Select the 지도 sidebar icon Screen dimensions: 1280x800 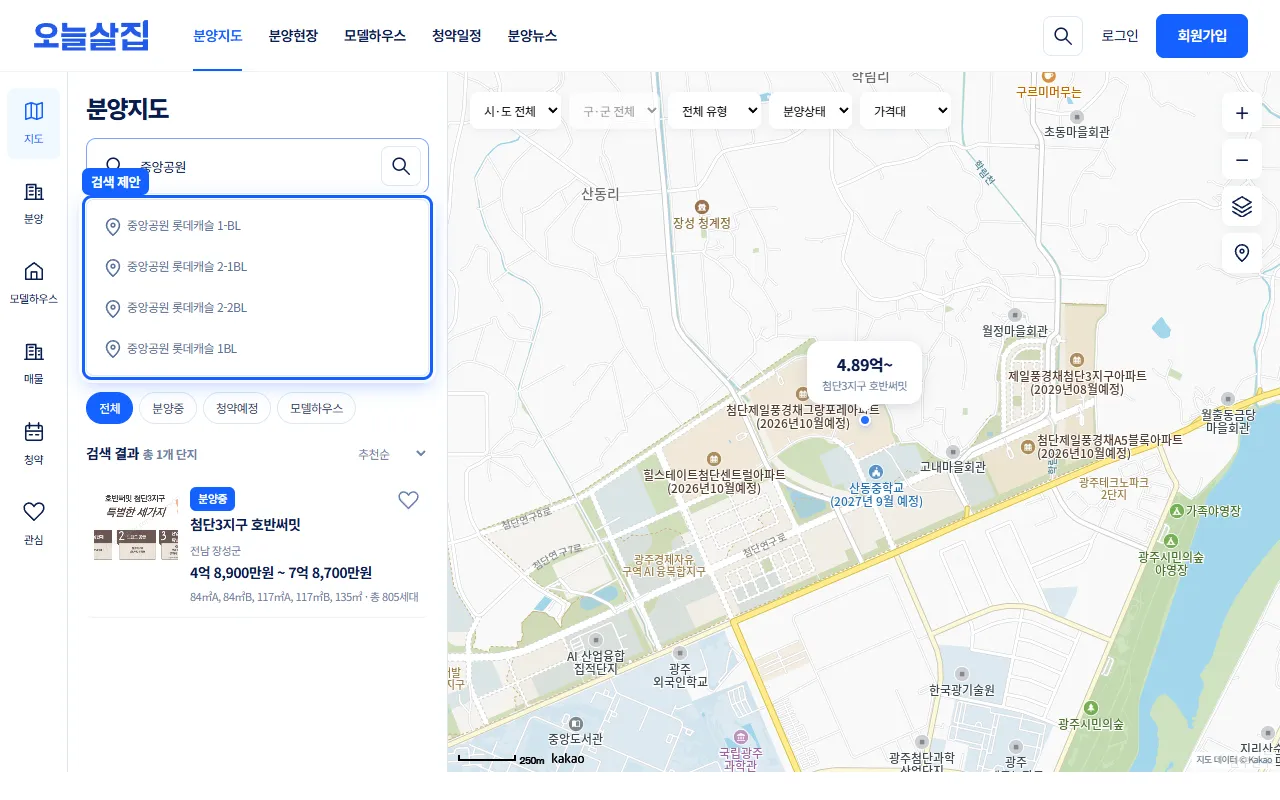(x=34, y=123)
